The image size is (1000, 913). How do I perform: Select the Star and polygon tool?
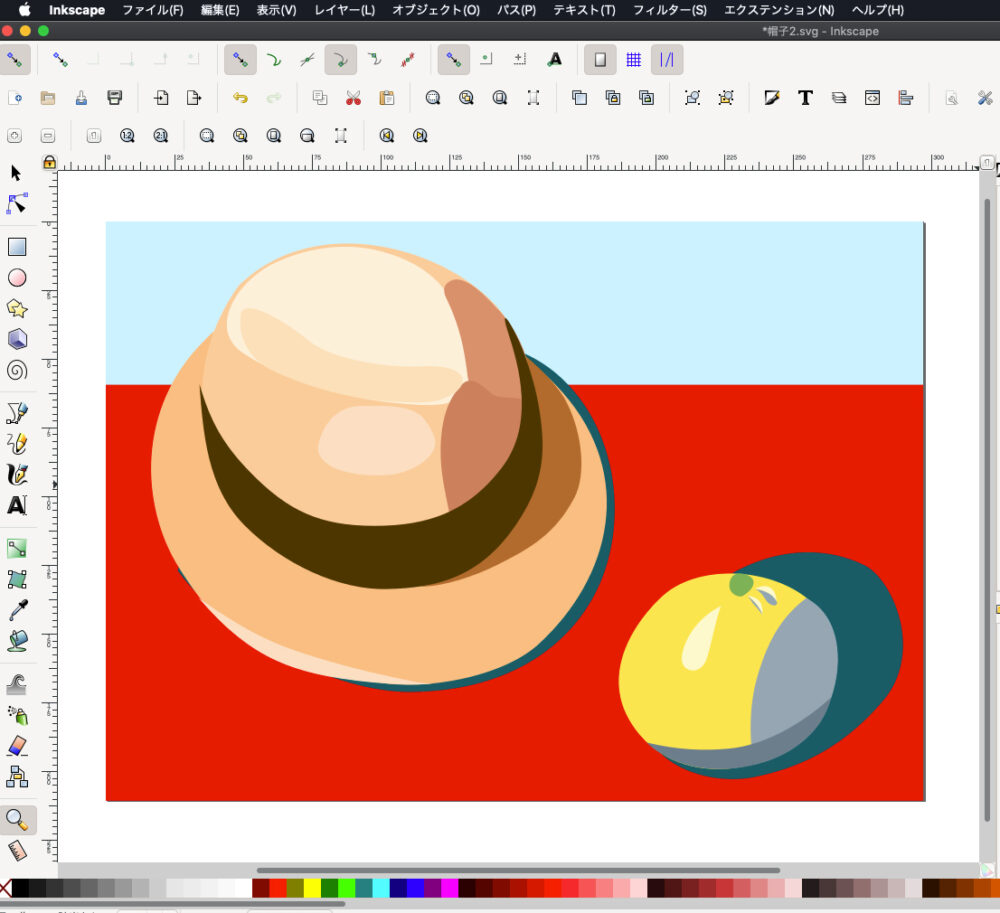17,309
